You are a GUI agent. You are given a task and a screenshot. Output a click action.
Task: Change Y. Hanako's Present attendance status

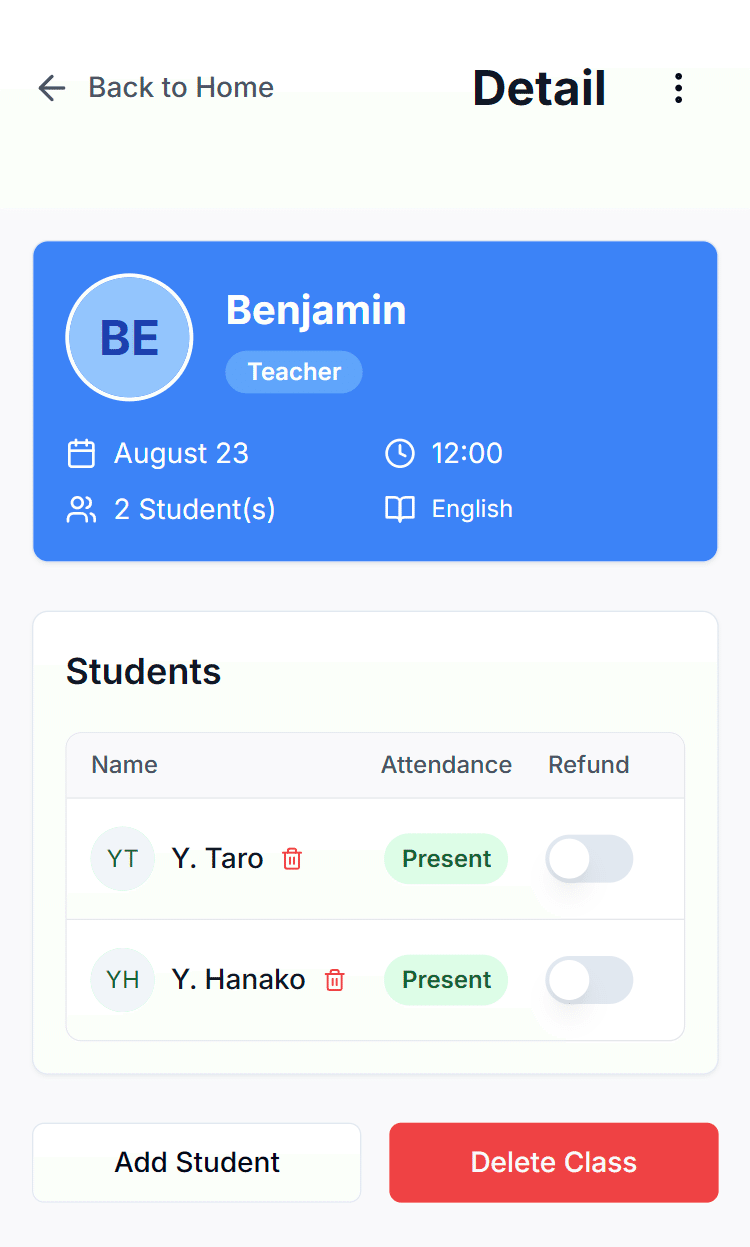click(x=446, y=980)
